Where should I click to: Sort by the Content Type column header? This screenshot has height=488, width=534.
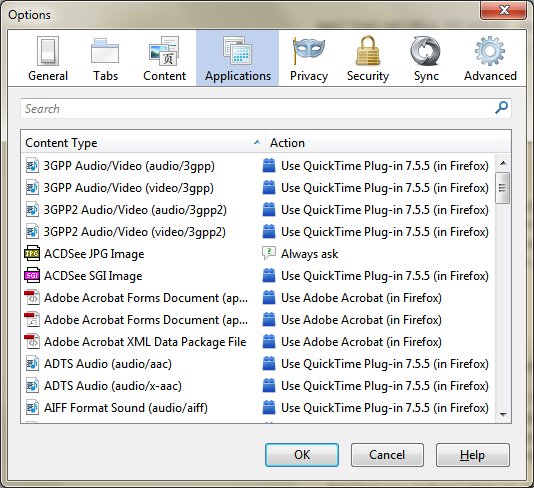click(143, 142)
